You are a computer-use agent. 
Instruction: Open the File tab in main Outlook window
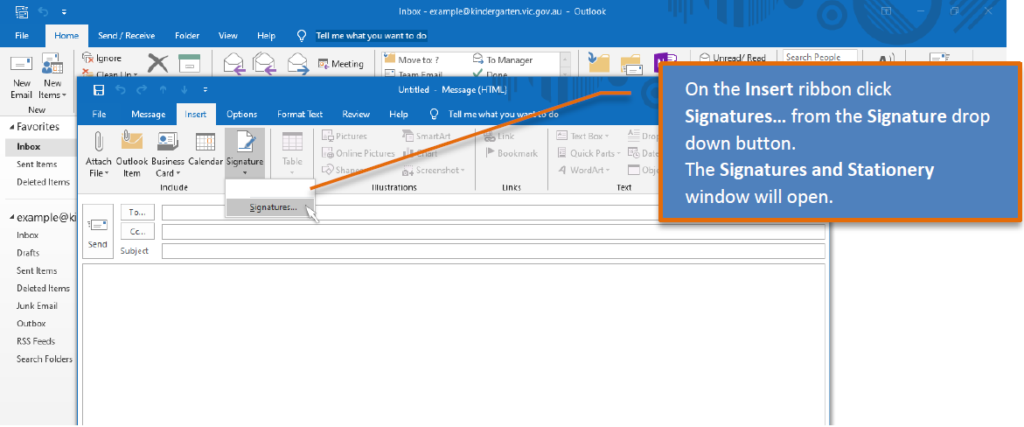click(x=22, y=36)
